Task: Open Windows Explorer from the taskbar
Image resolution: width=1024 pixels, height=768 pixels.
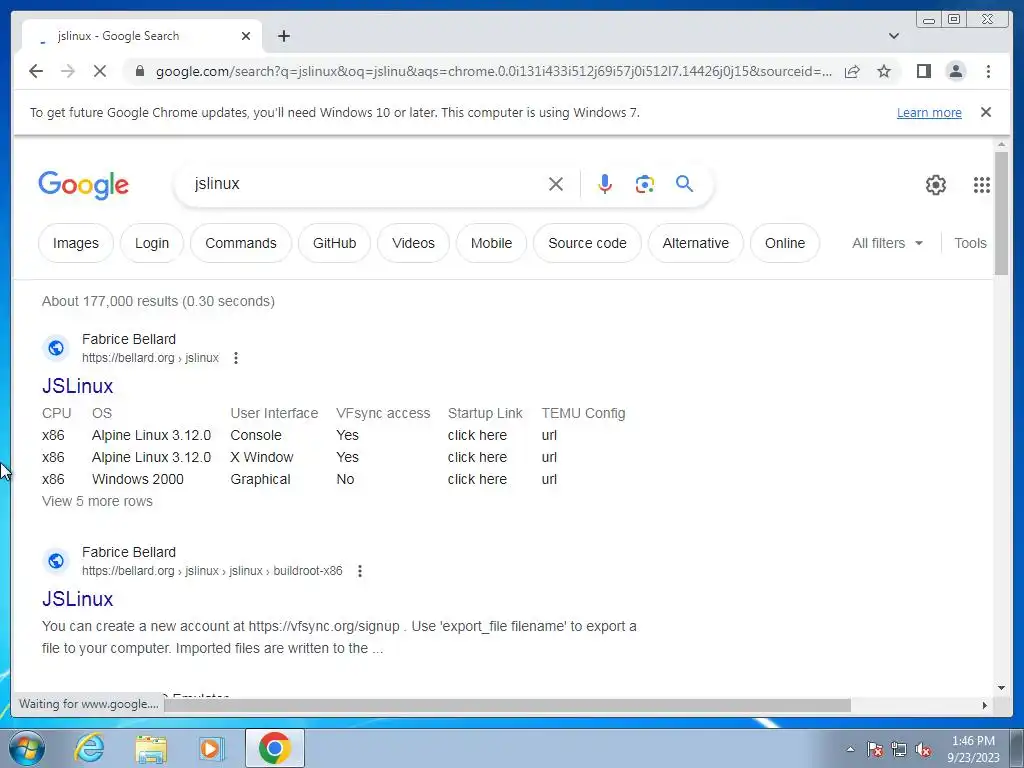Action: coord(151,748)
